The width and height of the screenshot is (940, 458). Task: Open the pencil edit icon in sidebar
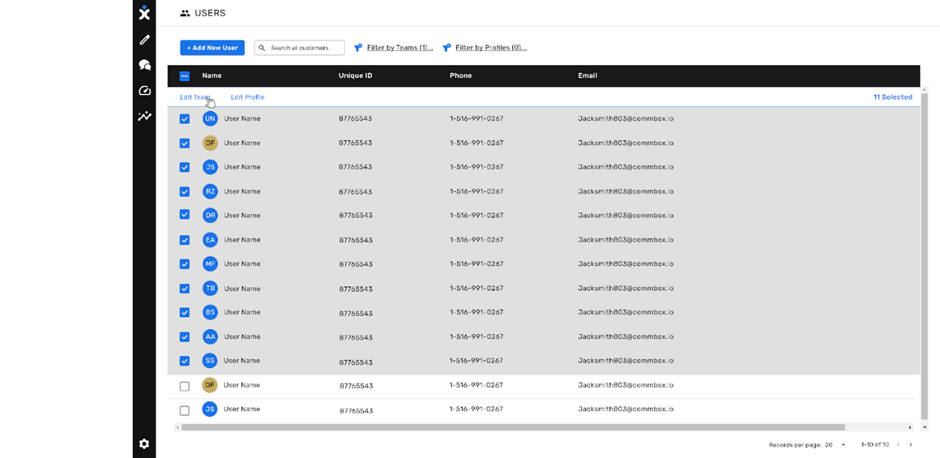point(144,40)
